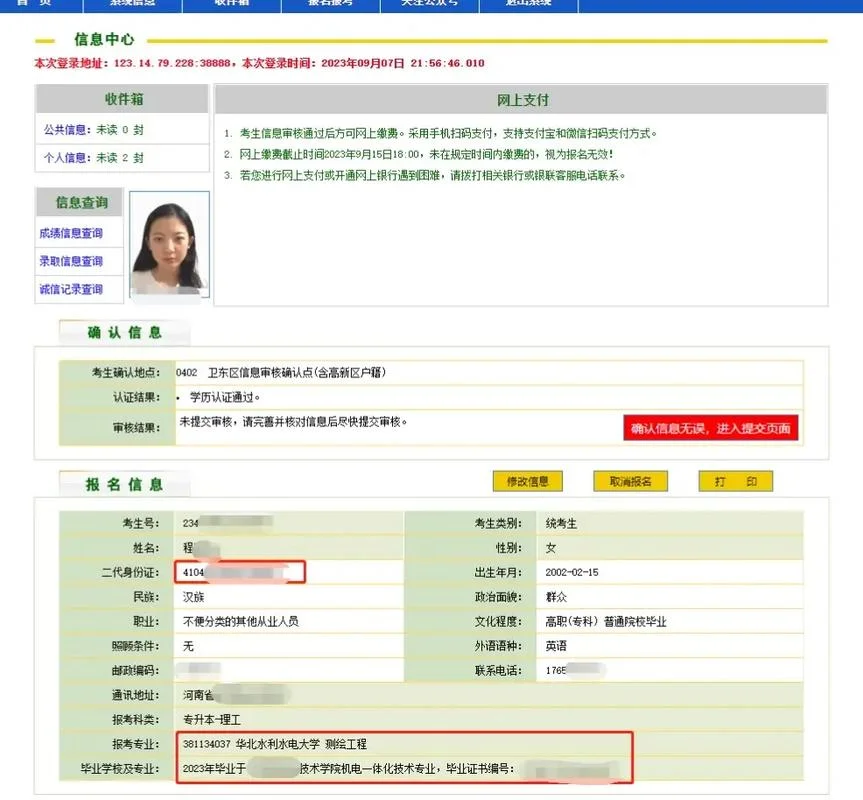863x800 pixels.
Task: Click the 打印 button
Action: pos(736,481)
